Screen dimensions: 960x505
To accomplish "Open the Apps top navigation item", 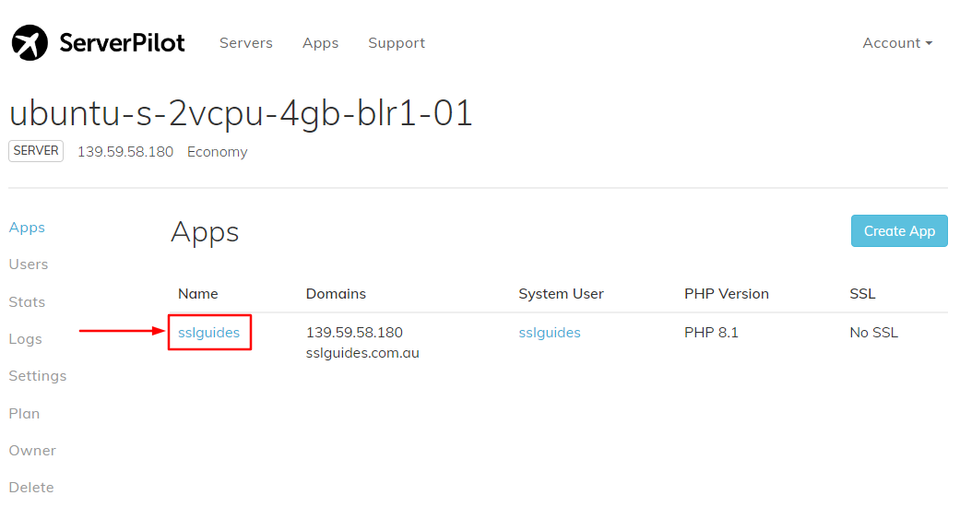I will pos(320,43).
